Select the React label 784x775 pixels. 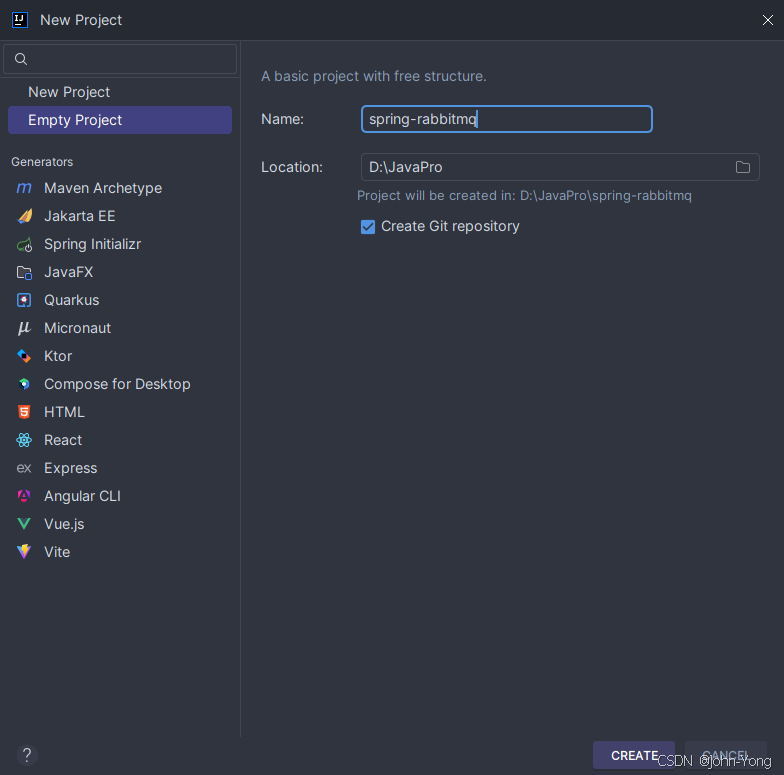[63, 440]
